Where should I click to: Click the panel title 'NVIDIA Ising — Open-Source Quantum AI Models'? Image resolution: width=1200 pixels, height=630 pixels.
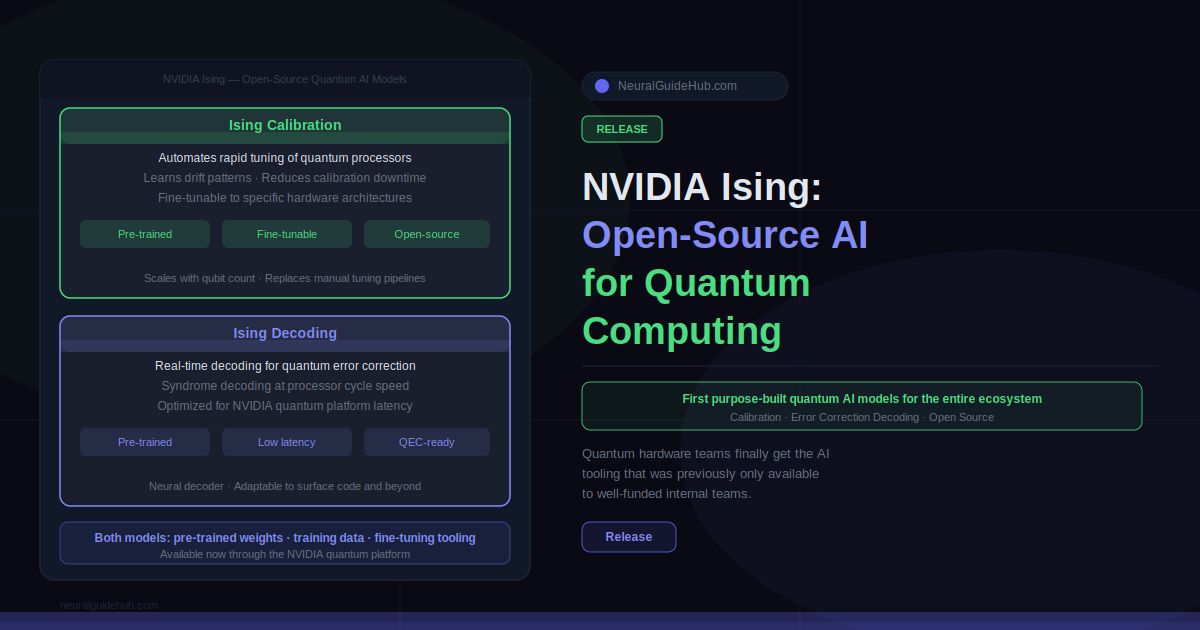[285, 79]
